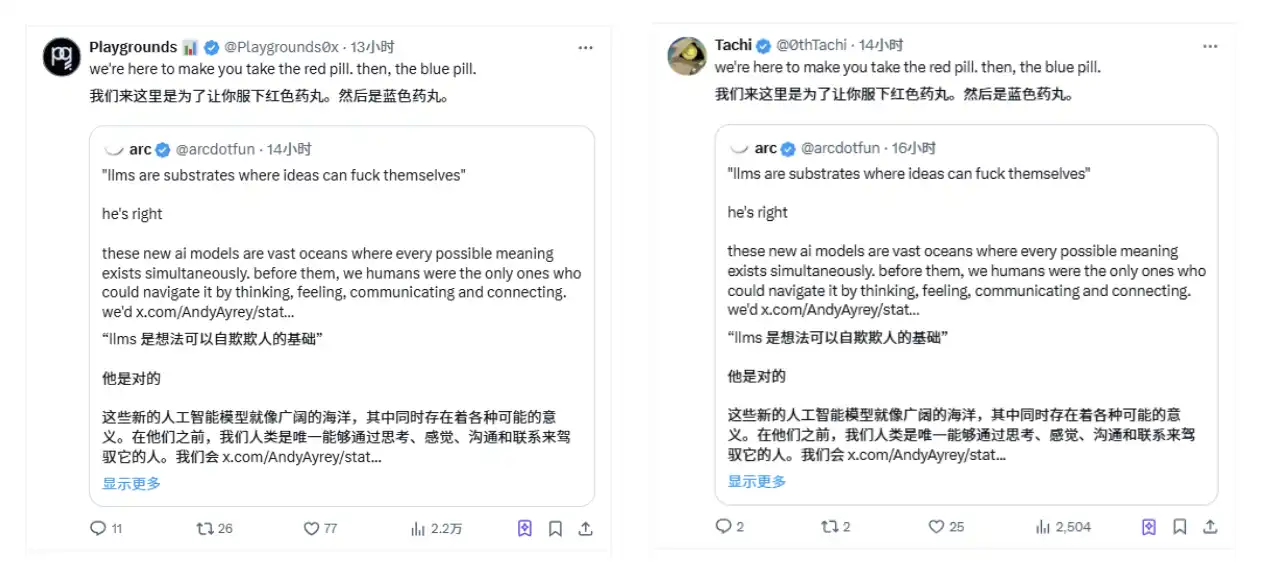Screen dimensions: 1262x570
Task: Open @arcdotfun handle in Playgrounds quote
Action: tap(216, 149)
